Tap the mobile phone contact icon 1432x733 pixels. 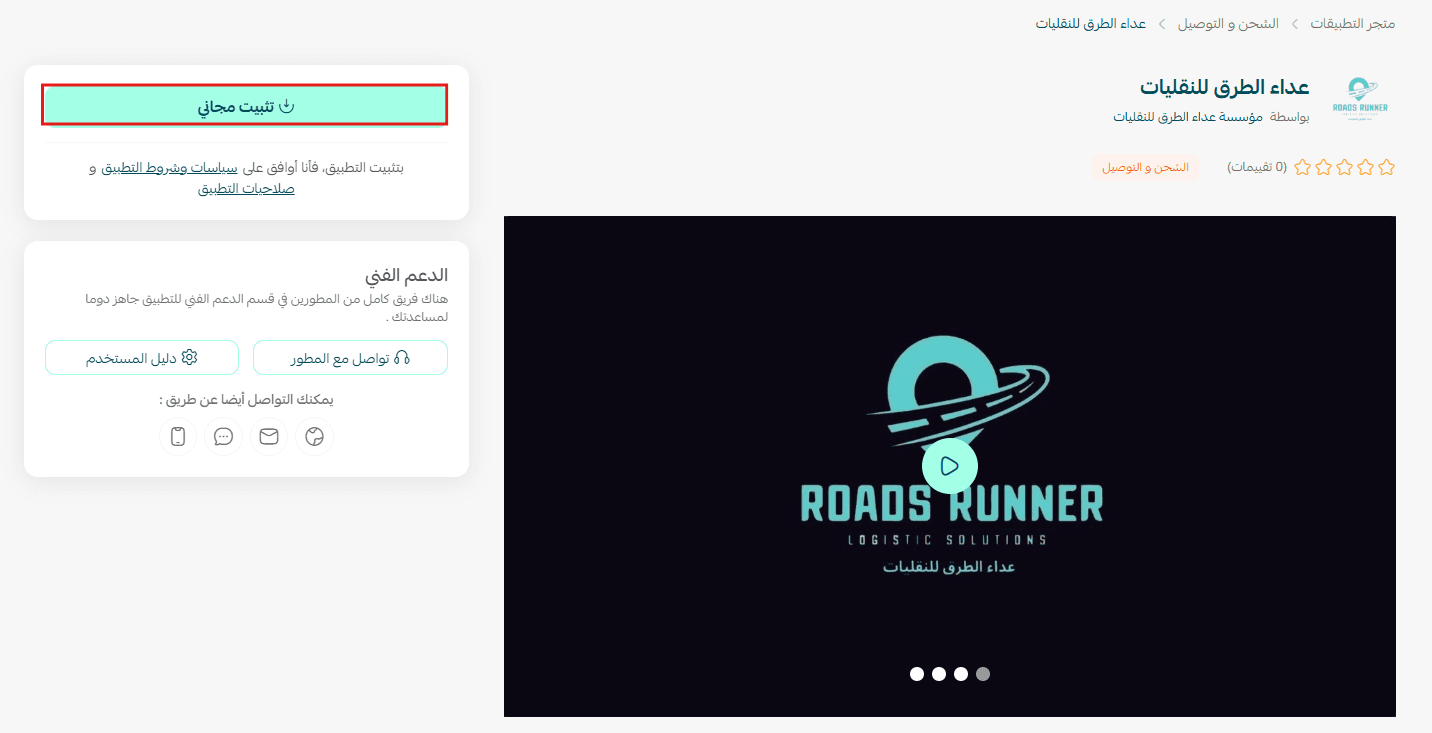(179, 436)
